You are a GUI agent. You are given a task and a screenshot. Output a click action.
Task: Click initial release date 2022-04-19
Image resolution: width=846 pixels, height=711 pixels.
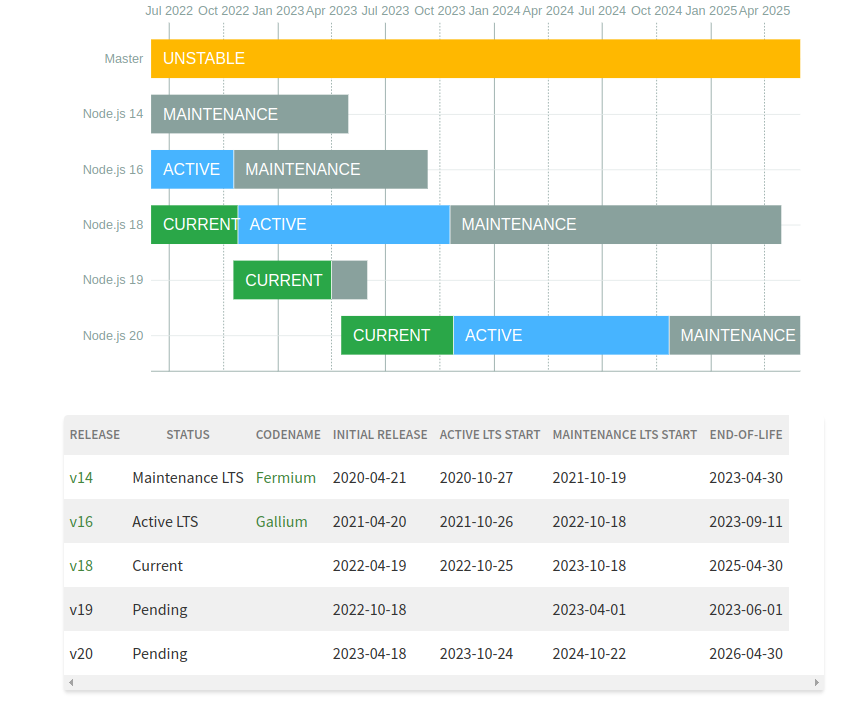point(370,566)
